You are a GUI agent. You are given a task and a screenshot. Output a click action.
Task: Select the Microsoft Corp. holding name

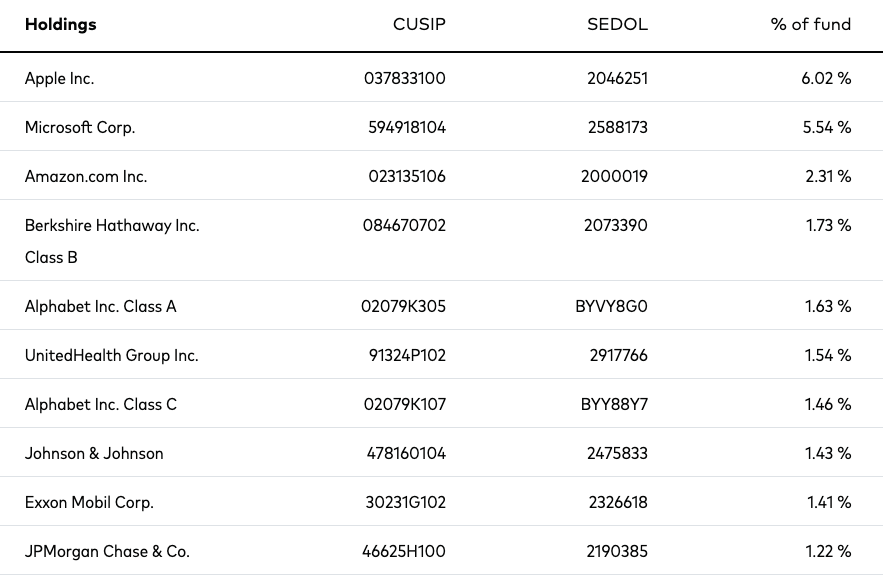click(x=80, y=127)
